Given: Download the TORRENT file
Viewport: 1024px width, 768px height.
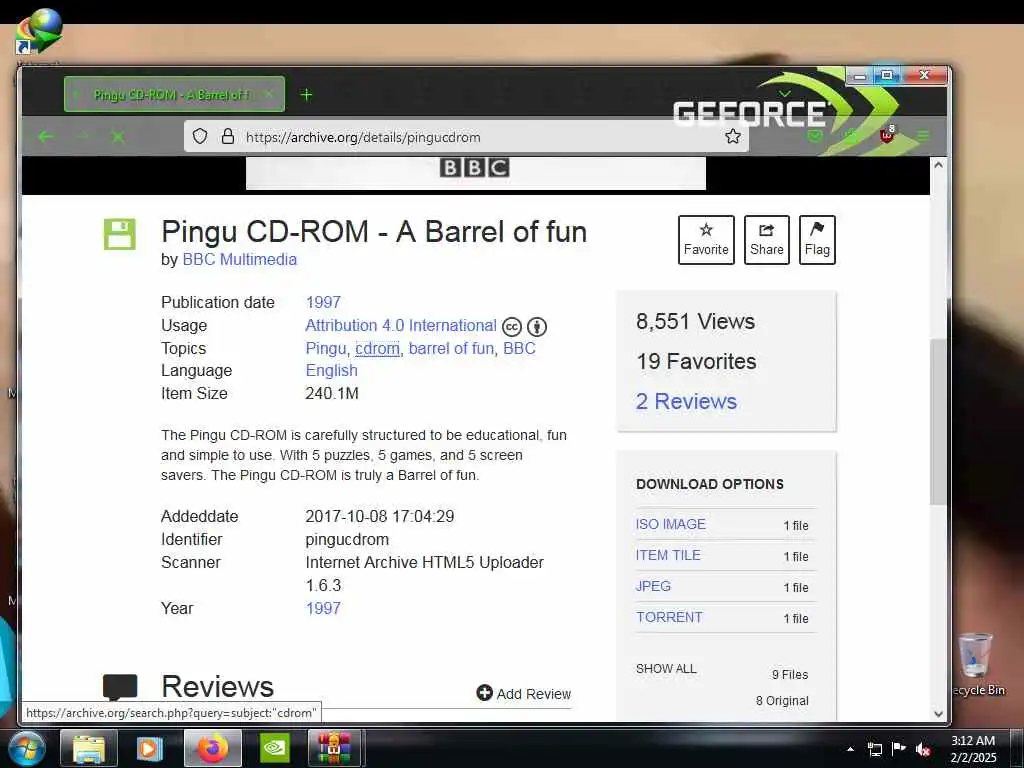Looking at the screenshot, I should (x=669, y=617).
